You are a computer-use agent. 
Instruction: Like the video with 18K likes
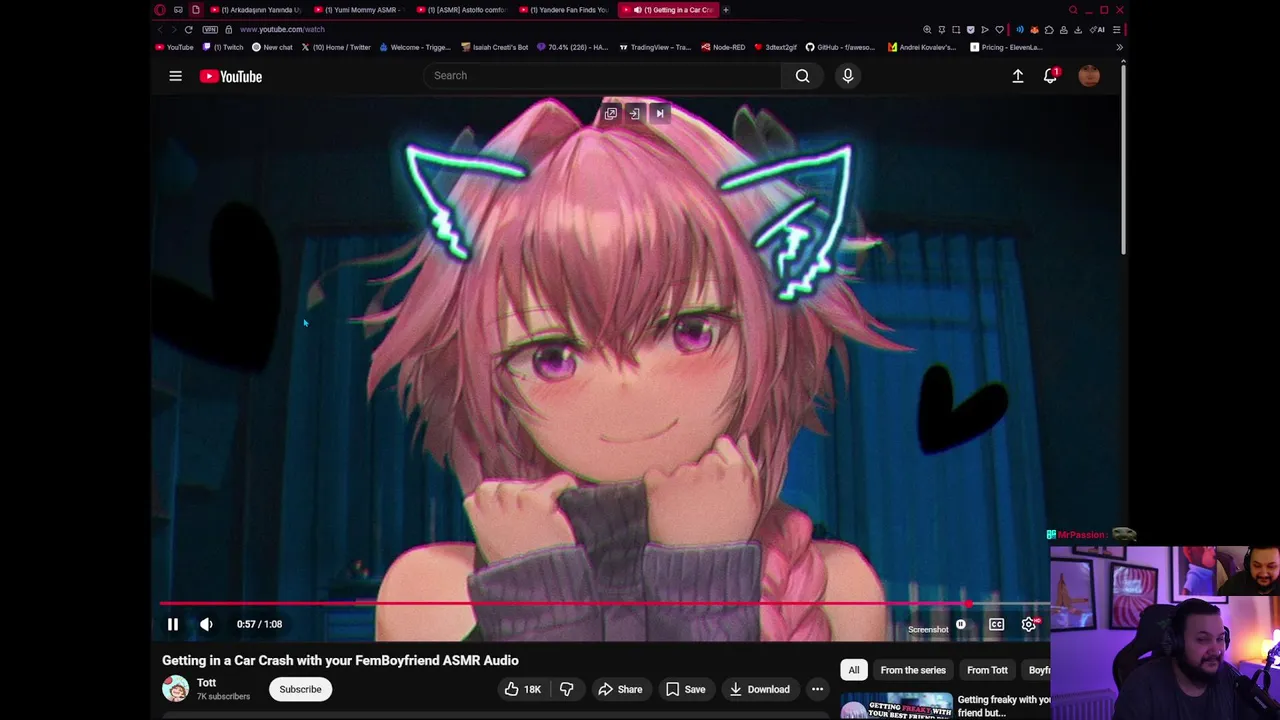(x=522, y=689)
